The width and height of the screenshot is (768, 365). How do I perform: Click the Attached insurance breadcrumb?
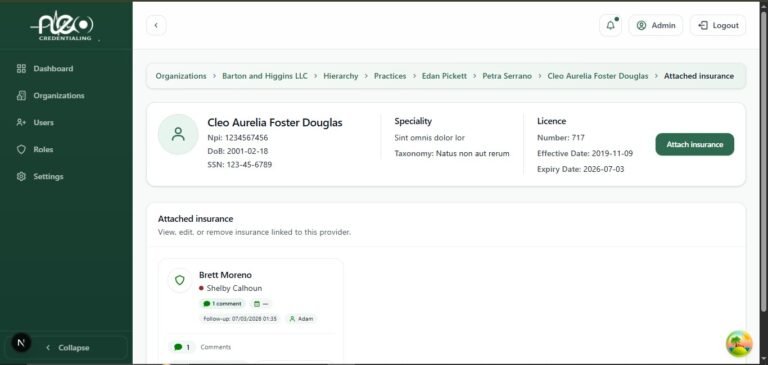tap(699, 76)
